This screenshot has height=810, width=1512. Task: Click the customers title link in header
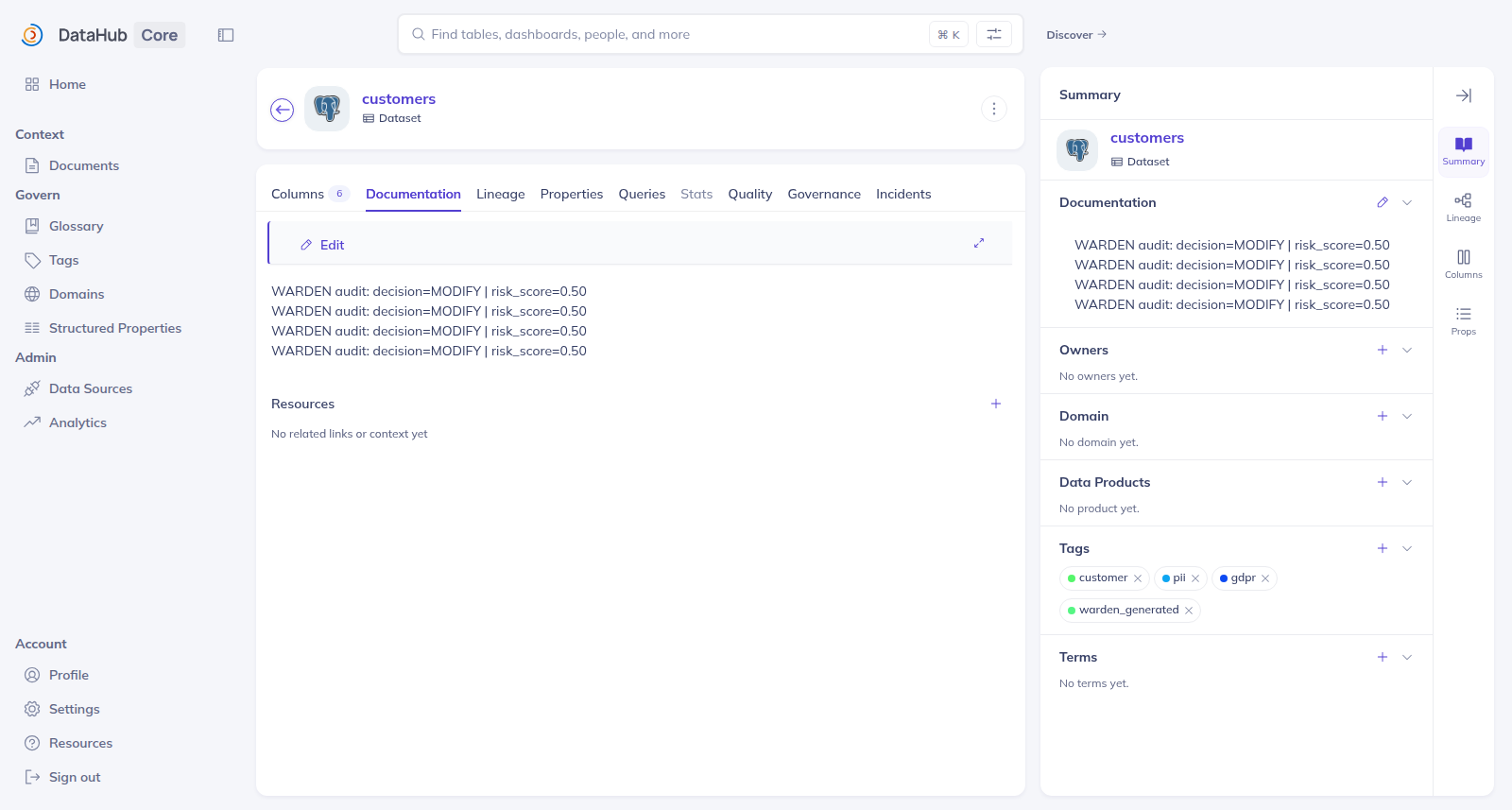click(399, 99)
